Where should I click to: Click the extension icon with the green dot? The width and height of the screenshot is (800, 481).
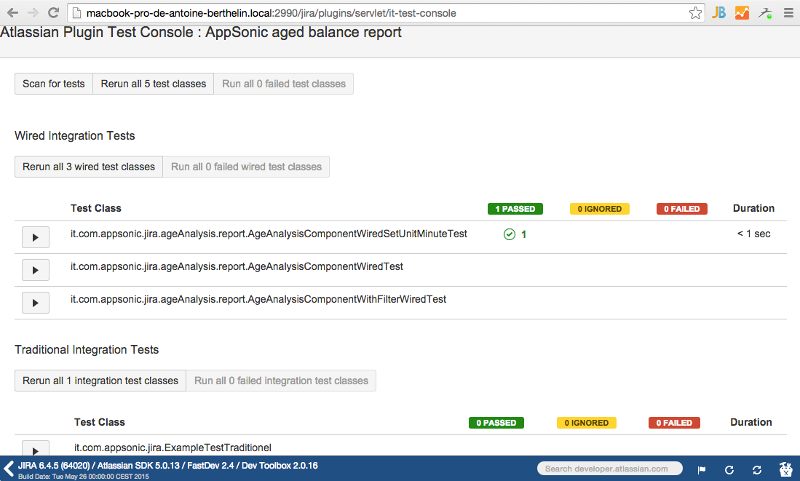(x=765, y=13)
